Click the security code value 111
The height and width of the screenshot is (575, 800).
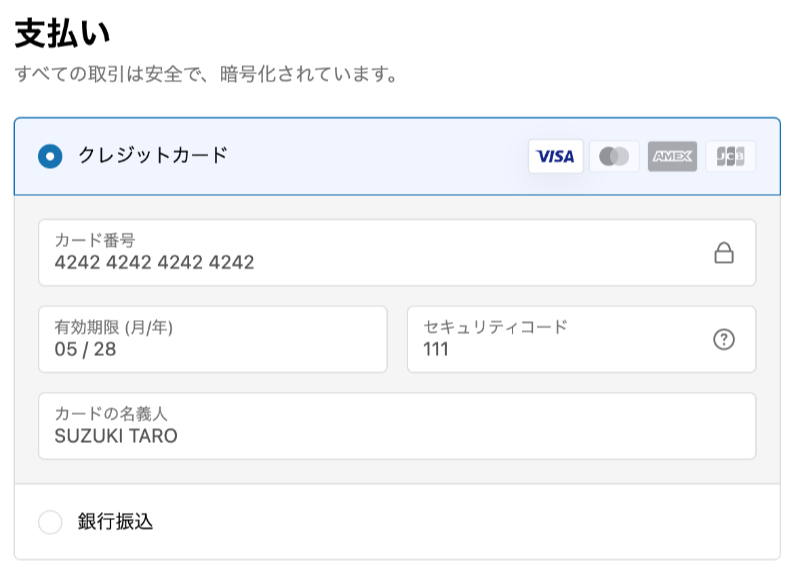[x=436, y=349]
